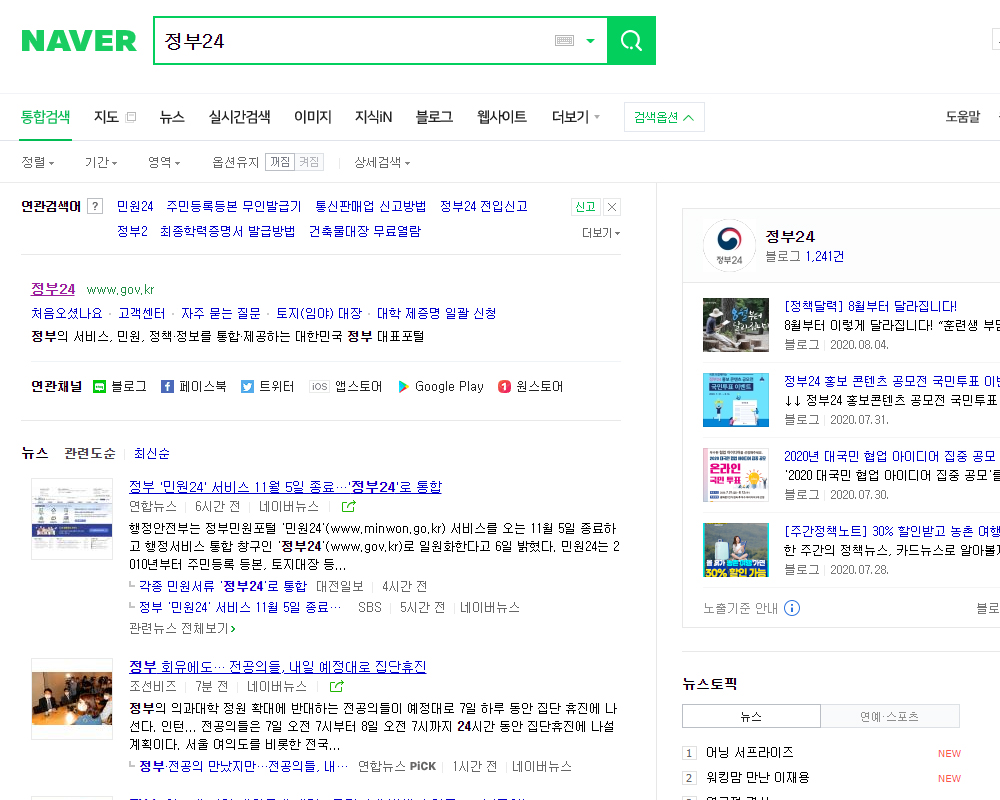
Task: Sort news by 관련도순
Action: tap(90, 454)
